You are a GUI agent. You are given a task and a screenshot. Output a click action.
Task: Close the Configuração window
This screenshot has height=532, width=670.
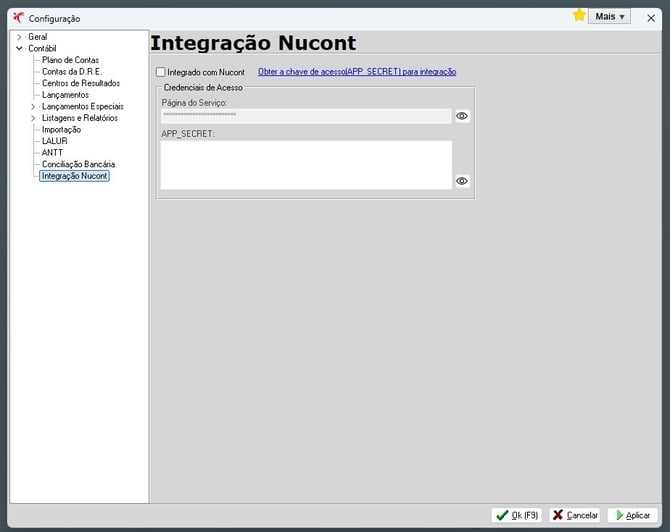(651, 18)
